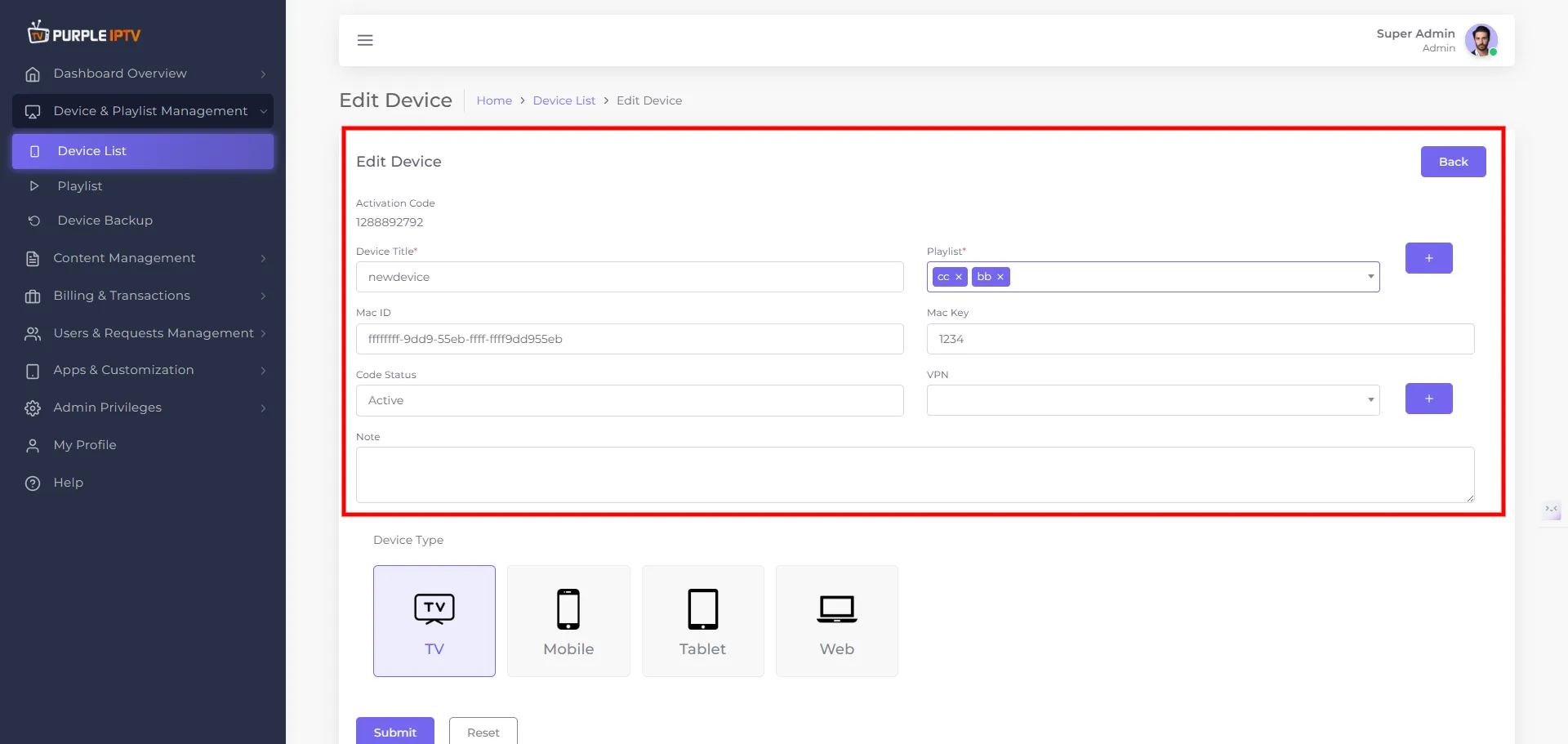The image size is (1568, 744).
Task: Open Device Backup in sidebar
Action: click(x=143, y=221)
